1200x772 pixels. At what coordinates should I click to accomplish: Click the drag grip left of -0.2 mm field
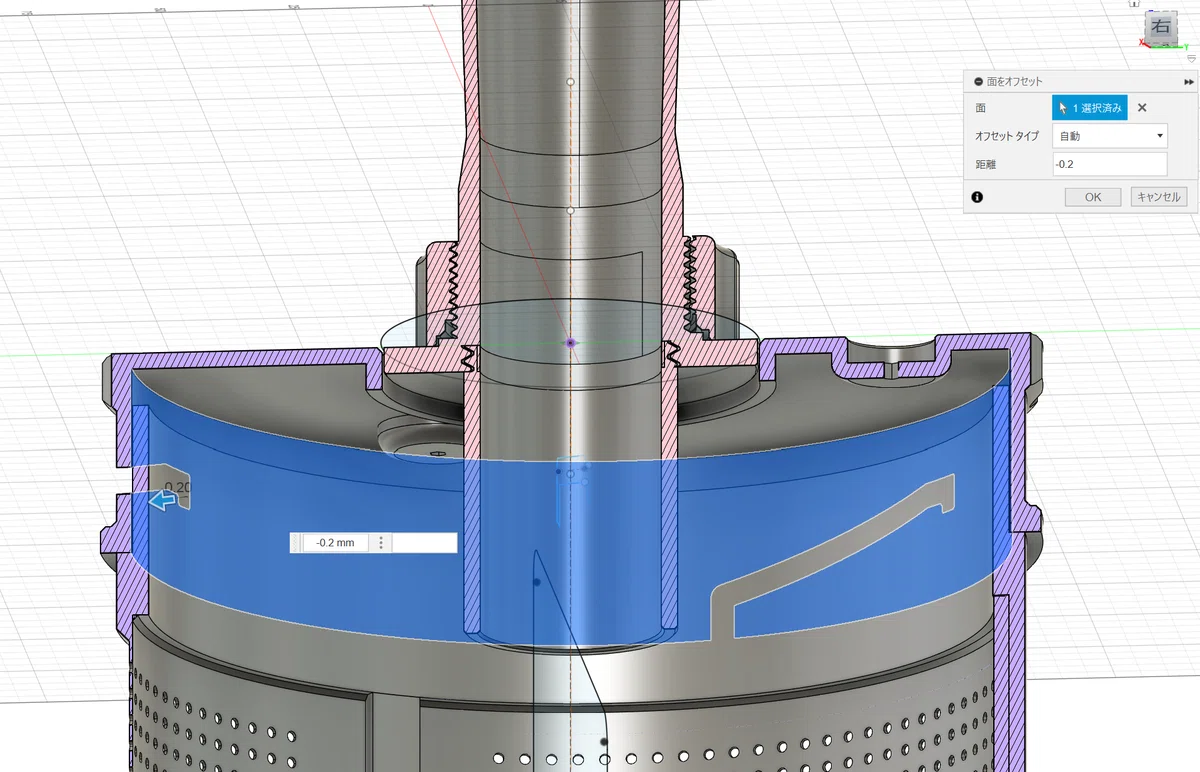click(x=296, y=543)
